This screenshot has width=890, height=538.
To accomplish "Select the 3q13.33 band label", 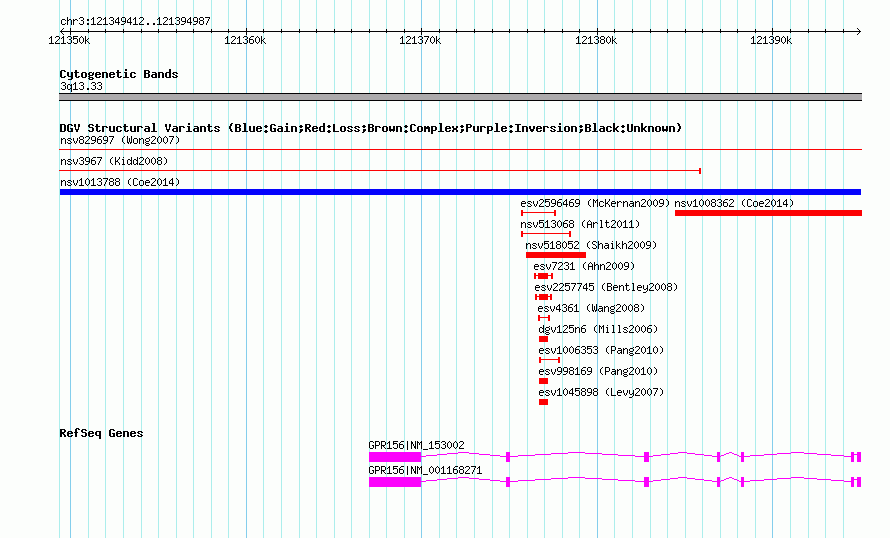I will coord(81,86).
